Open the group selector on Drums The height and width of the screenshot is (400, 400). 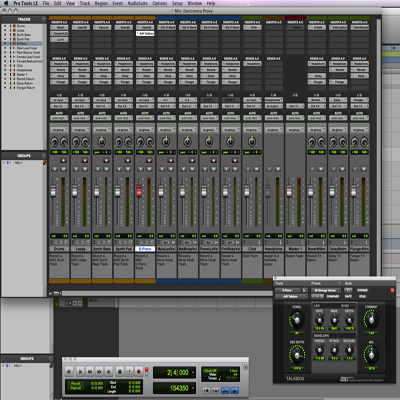pos(59,130)
